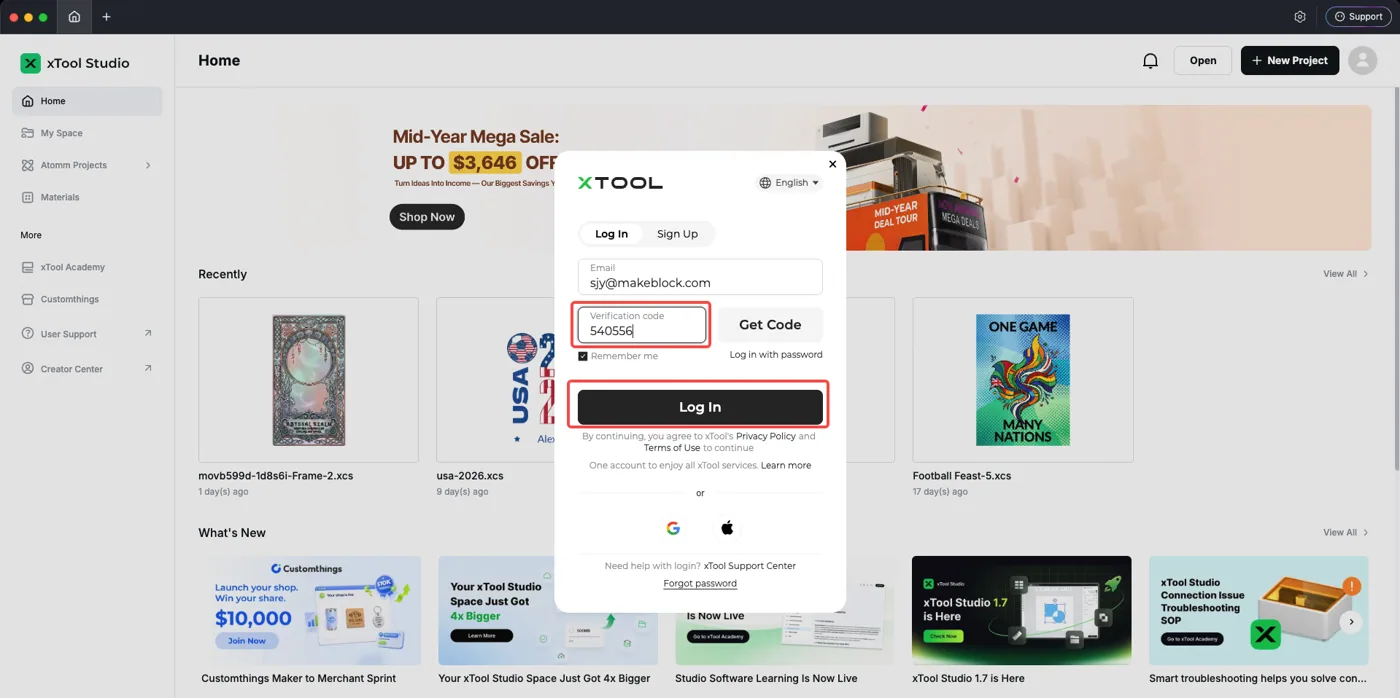
Task: Open Materials in sidebar
Action: click(x=87, y=197)
